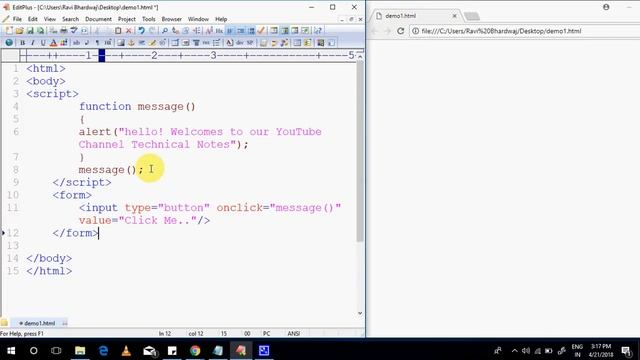Click the Paste clipboard icon
The height and width of the screenshot is (360, 640).
pyautogui.click(x=118, y=31)
